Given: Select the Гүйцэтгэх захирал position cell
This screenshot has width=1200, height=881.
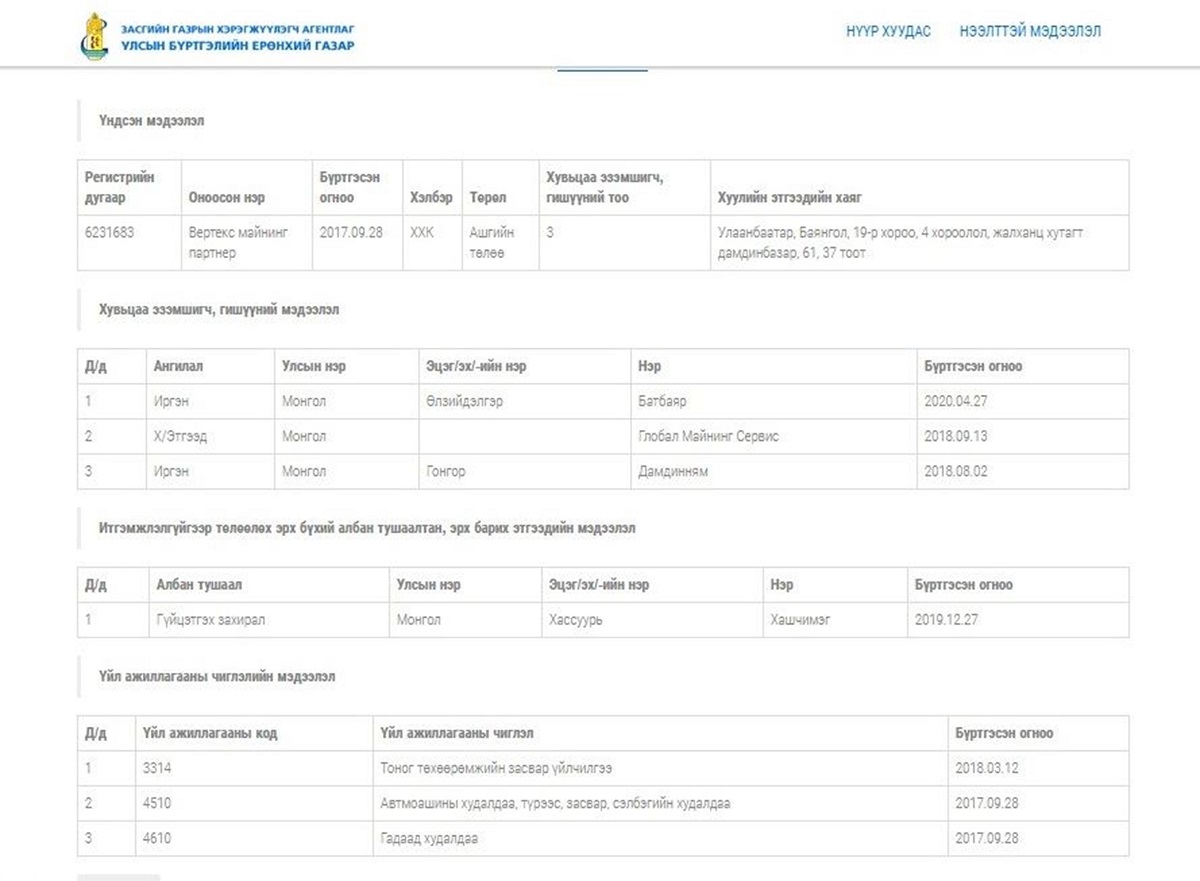Looking at the screenshot, I should (x=210, y=619).
